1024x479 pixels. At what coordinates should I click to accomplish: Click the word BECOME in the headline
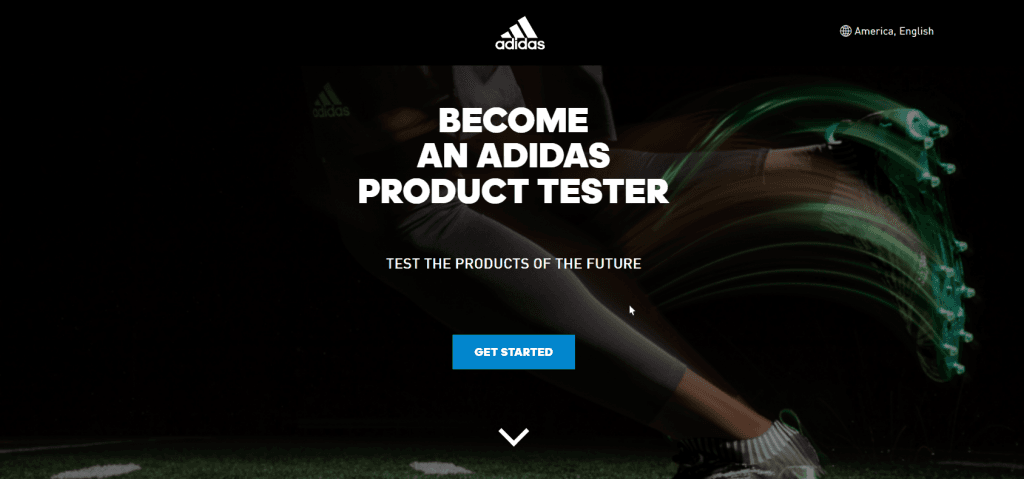tap(513, 121)
